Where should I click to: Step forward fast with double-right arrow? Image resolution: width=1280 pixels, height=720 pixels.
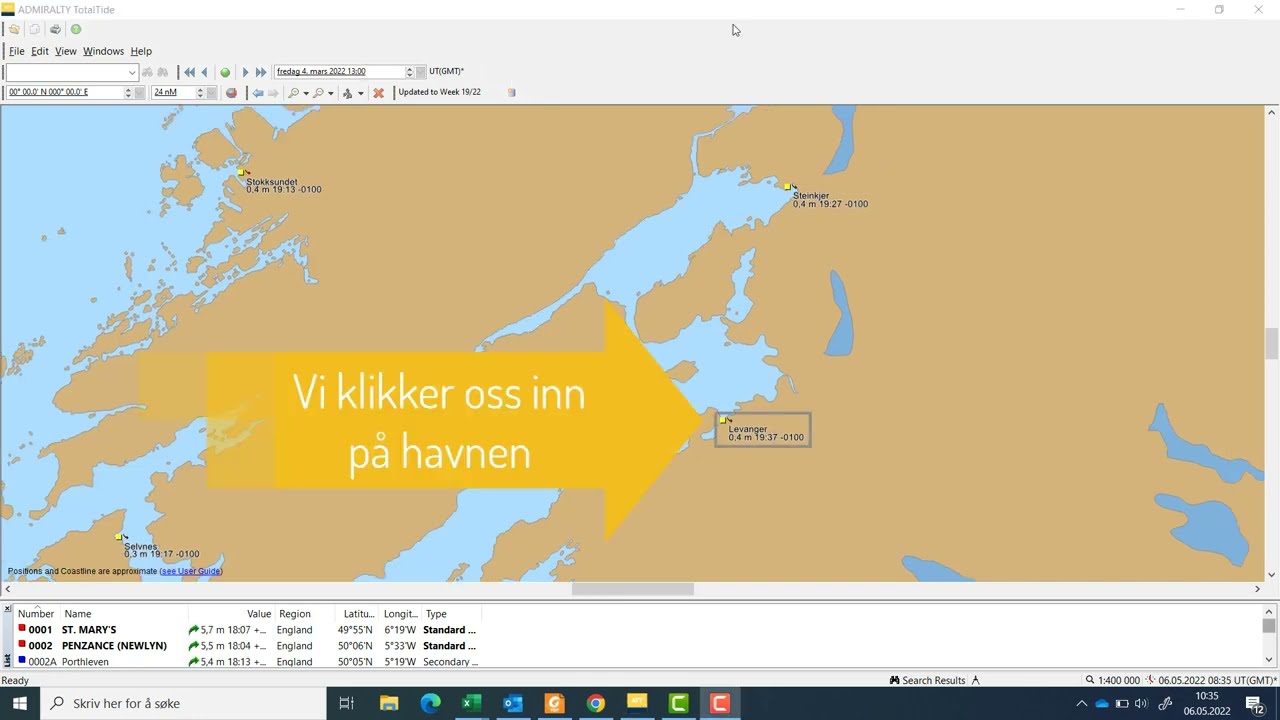[261, 72]
